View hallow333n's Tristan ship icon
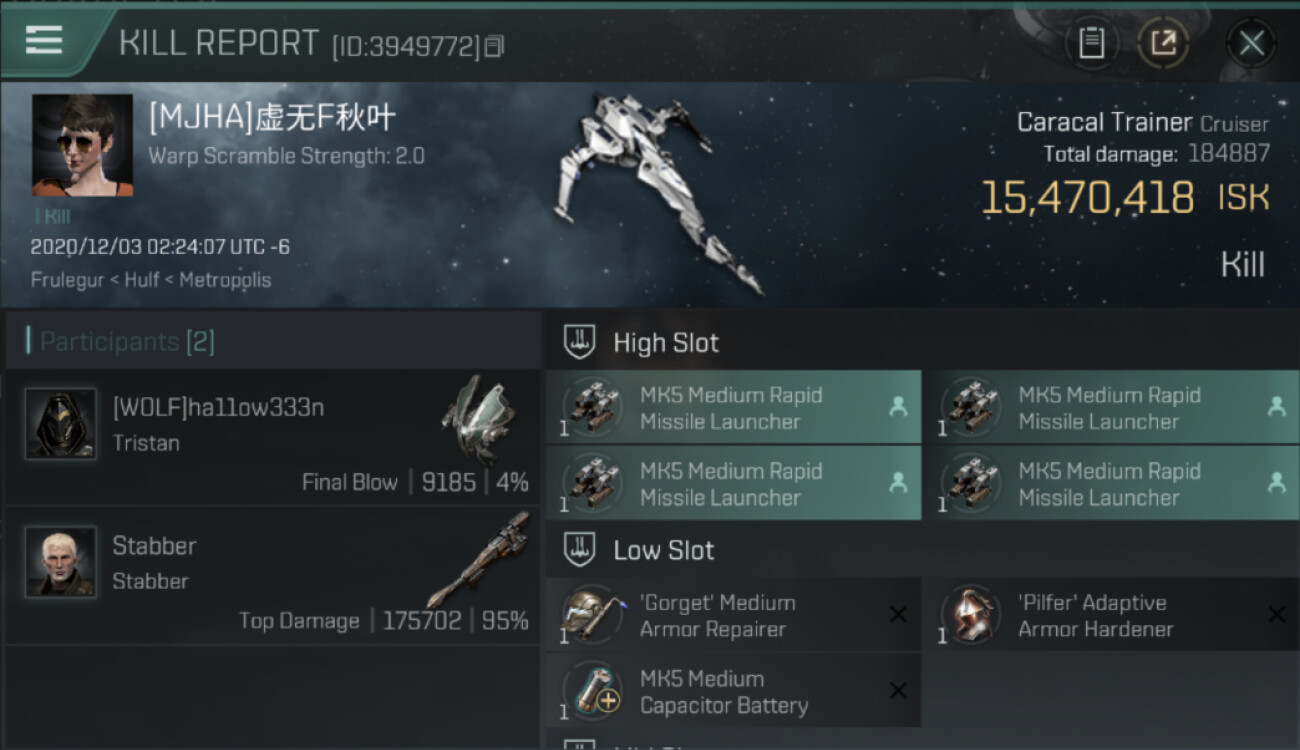Viewport: 1300px width, 750px height. coord(478,418)
